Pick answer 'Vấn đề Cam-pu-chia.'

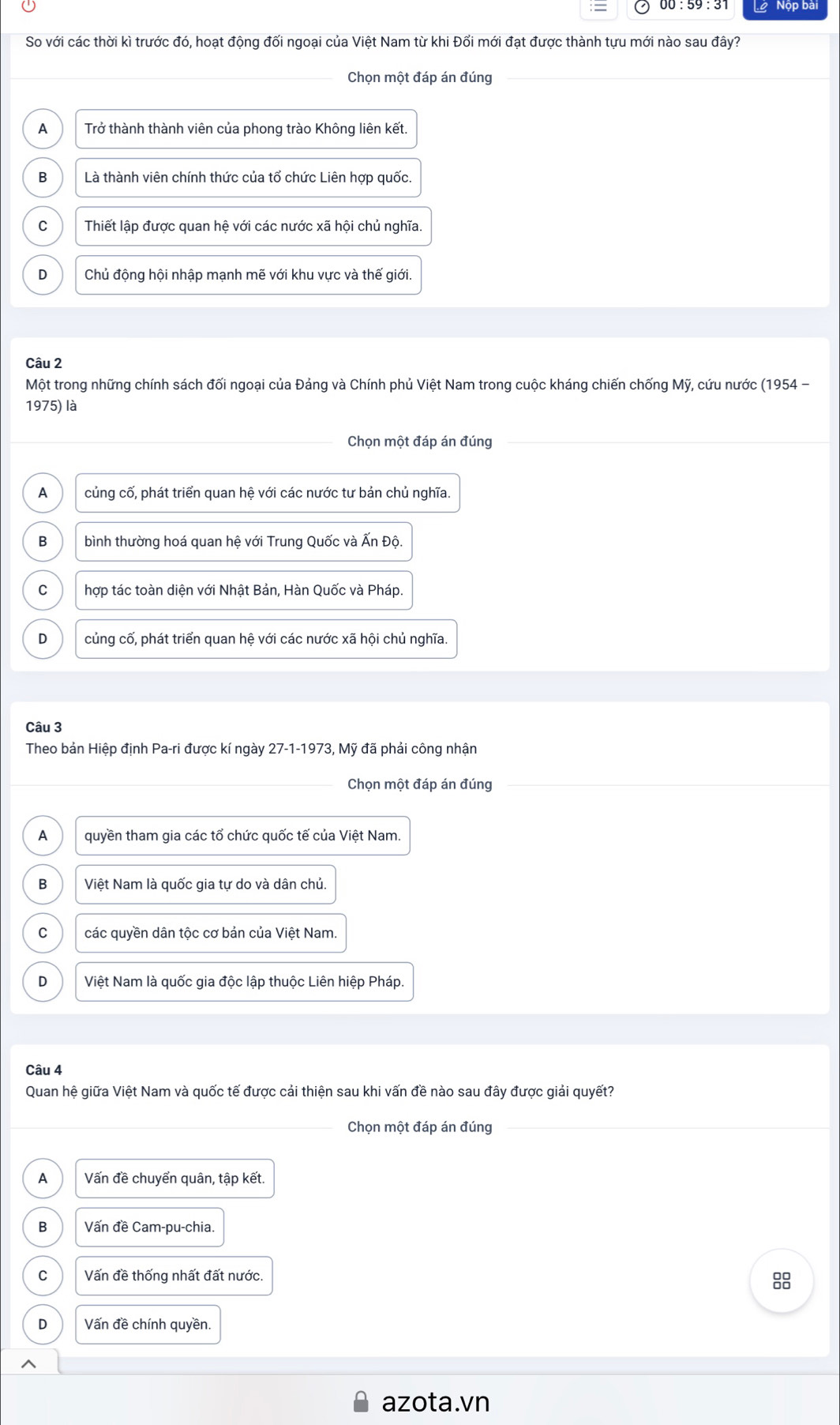coord(149,1228)
